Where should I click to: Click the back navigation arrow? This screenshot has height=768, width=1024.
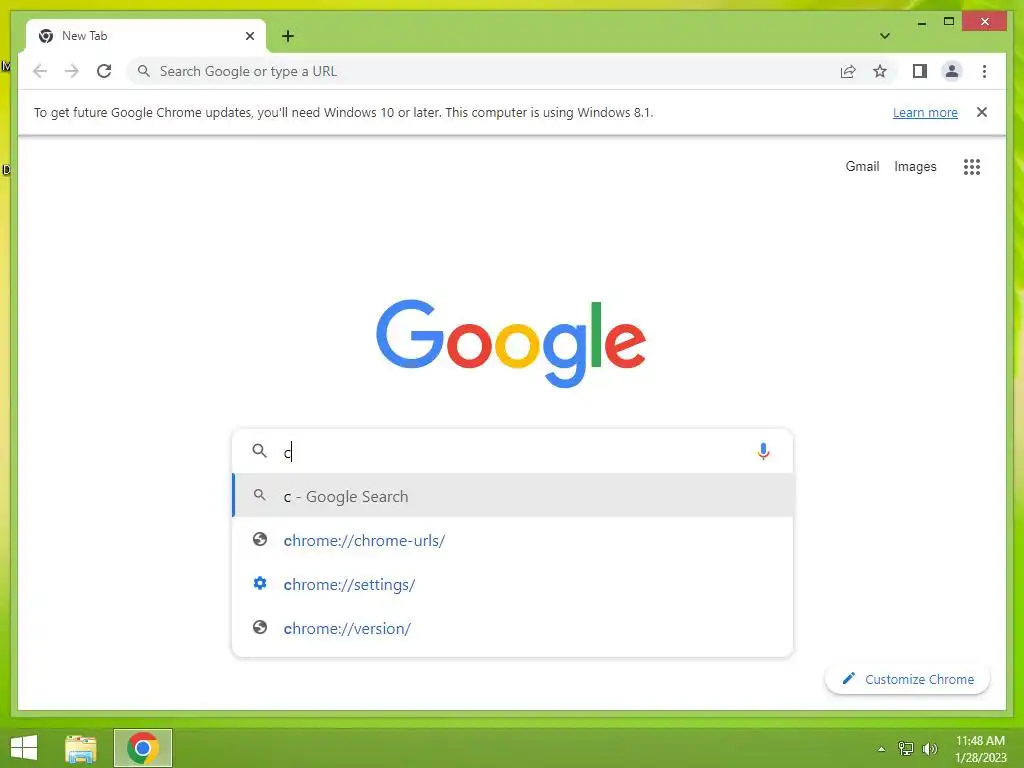coord(40,71)
